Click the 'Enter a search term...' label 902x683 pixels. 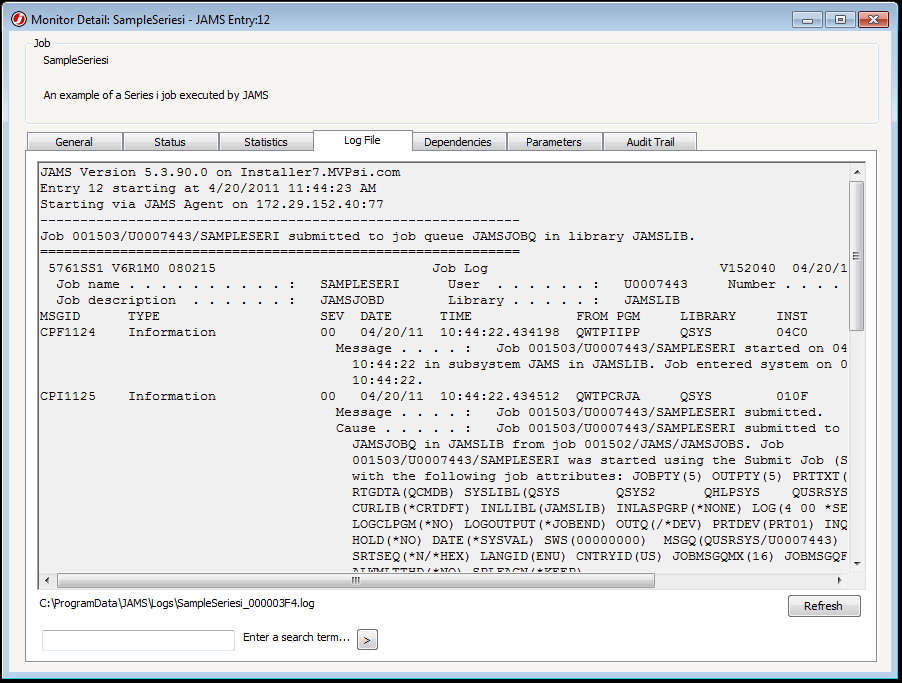(296, 637)
